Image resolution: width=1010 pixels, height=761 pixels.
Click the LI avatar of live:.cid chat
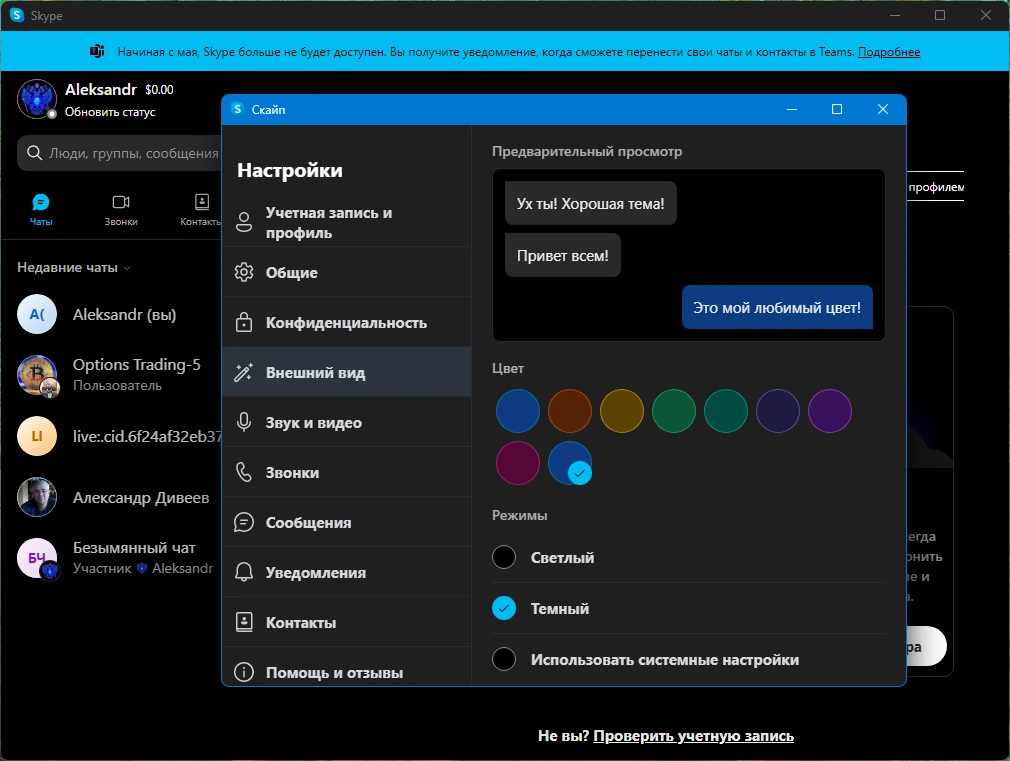click(x=37, y=436)
